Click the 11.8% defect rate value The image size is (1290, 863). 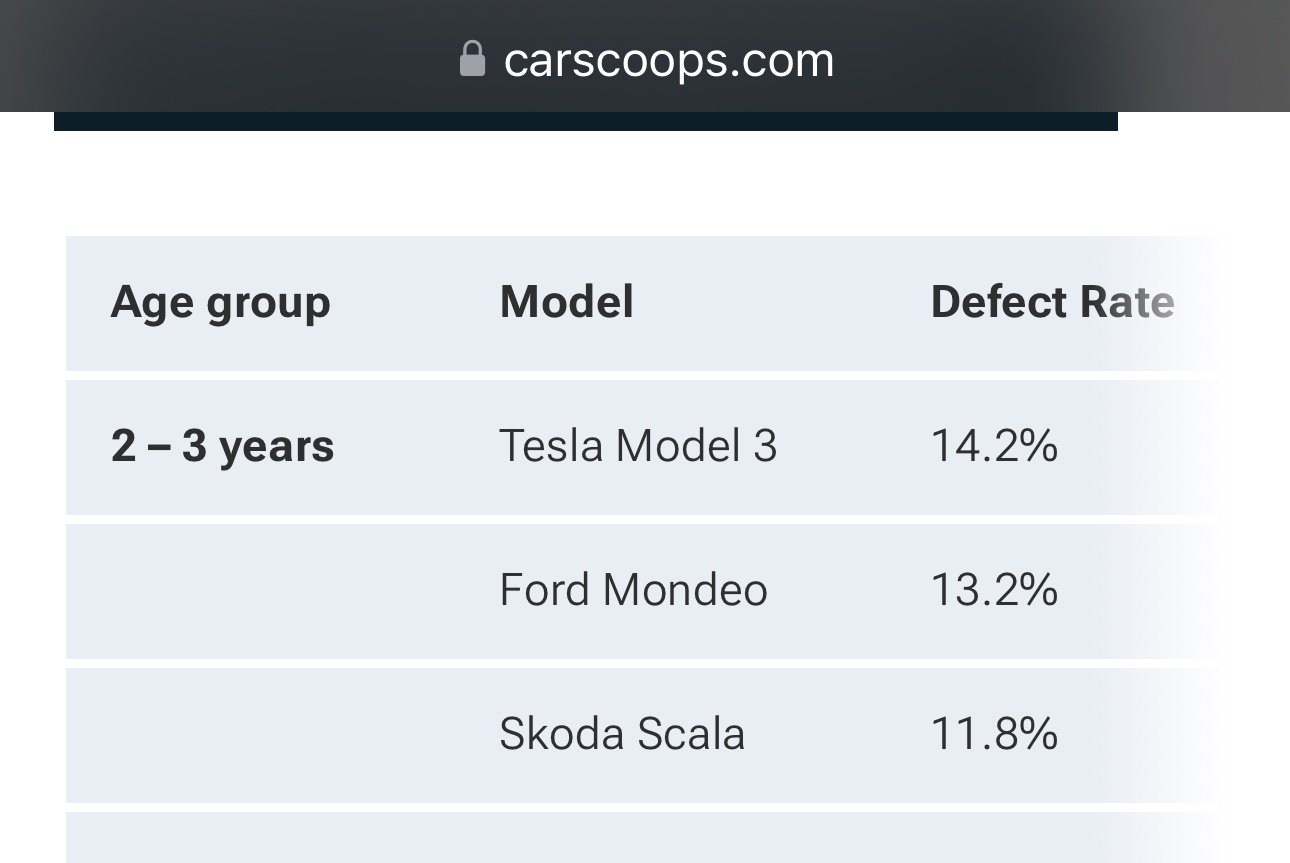click(x=993, y=734)
